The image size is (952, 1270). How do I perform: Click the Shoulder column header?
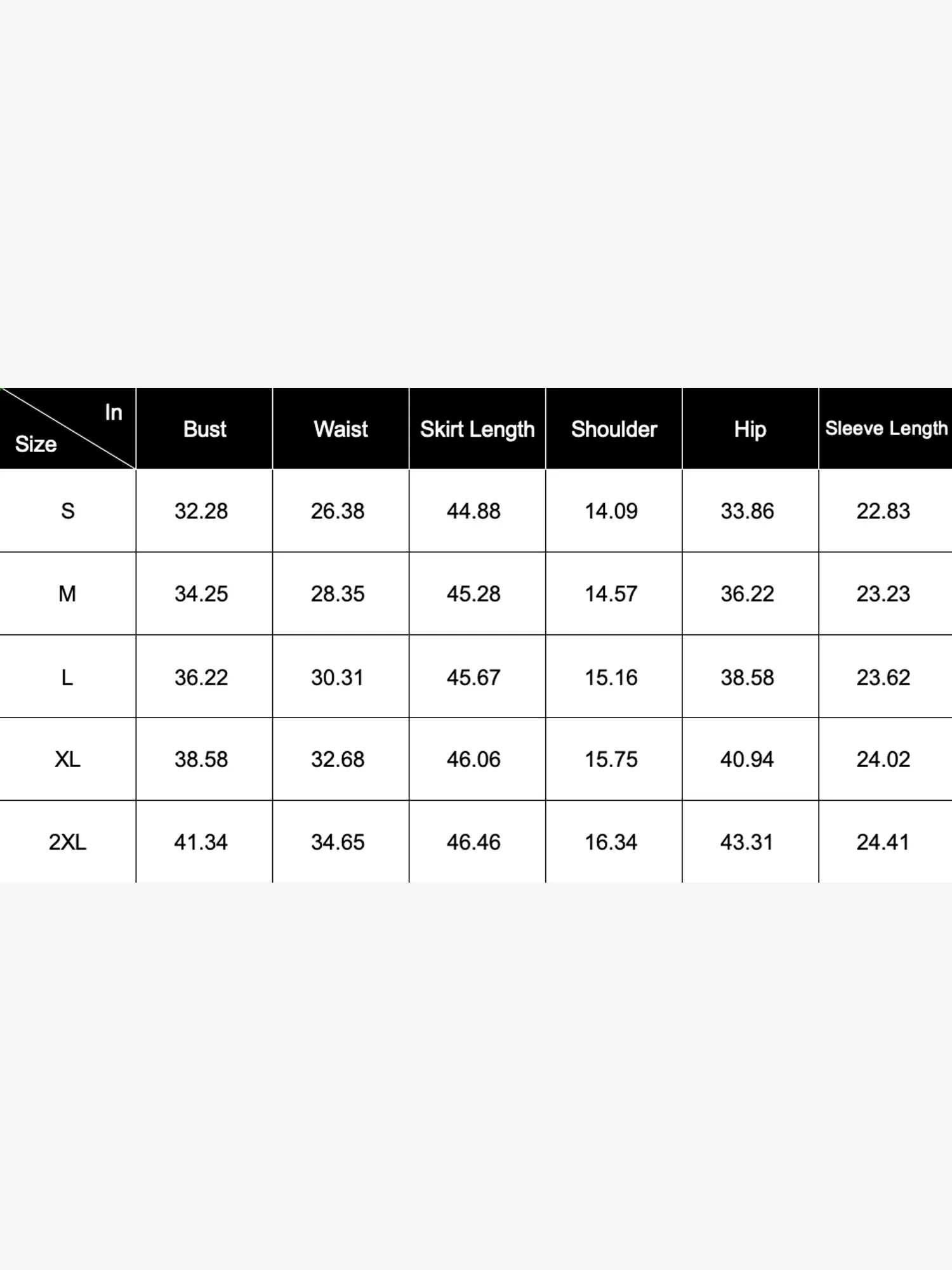pos(614,429)
